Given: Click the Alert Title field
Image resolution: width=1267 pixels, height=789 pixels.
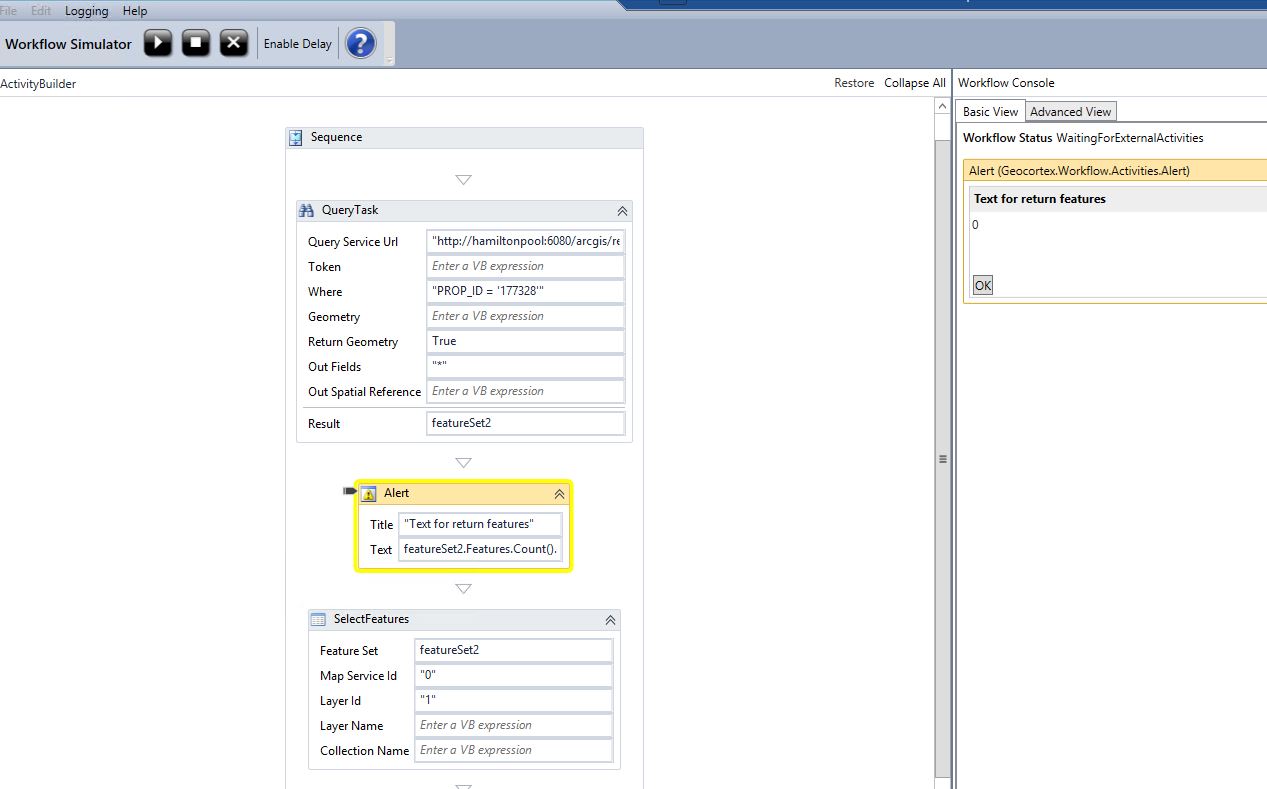Looking at the screenshot, I should pos(480,524).
